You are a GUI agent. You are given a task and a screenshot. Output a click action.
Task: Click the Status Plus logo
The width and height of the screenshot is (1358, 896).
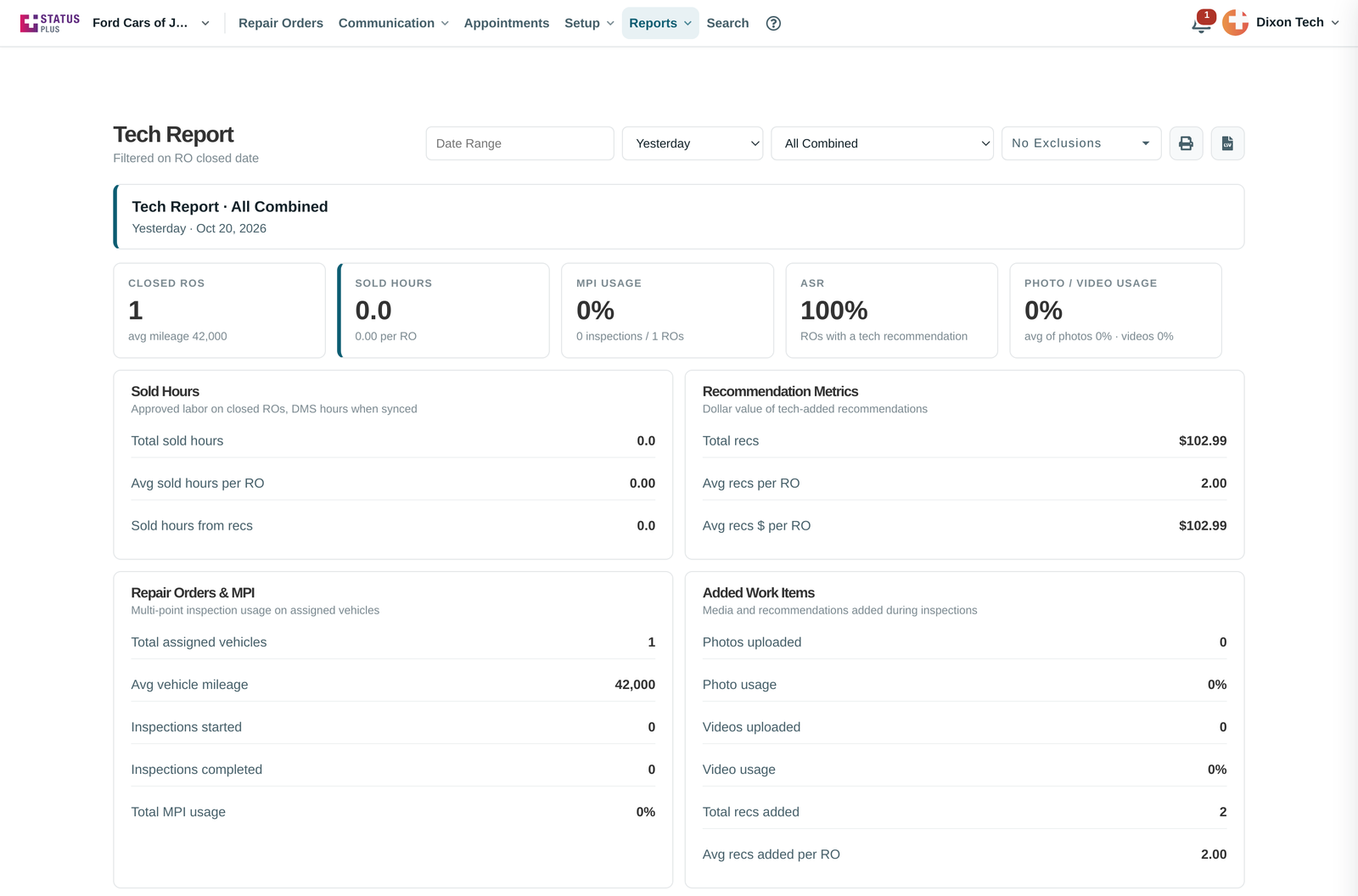(50, 23)
